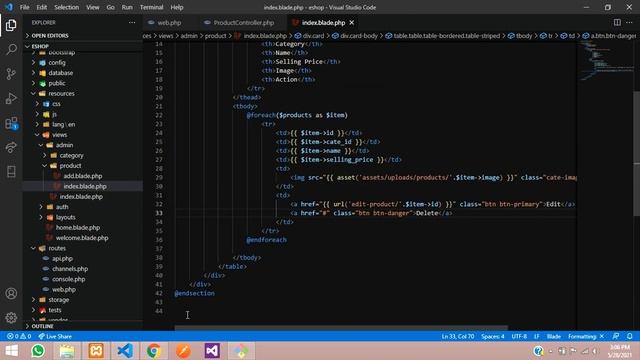The image size is (640, 360).
Task: Open the File menu
Action: pos(24,7)
